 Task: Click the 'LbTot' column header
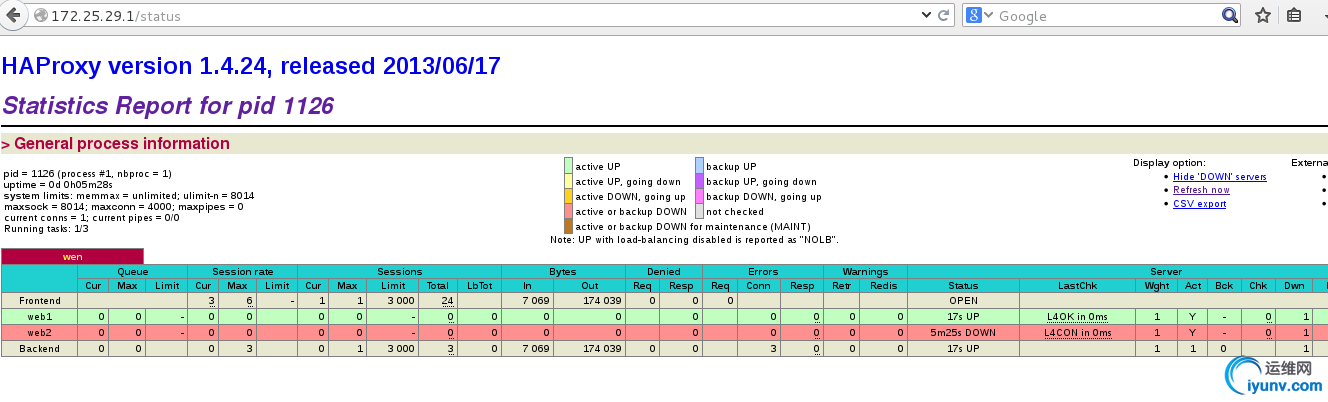479,286
